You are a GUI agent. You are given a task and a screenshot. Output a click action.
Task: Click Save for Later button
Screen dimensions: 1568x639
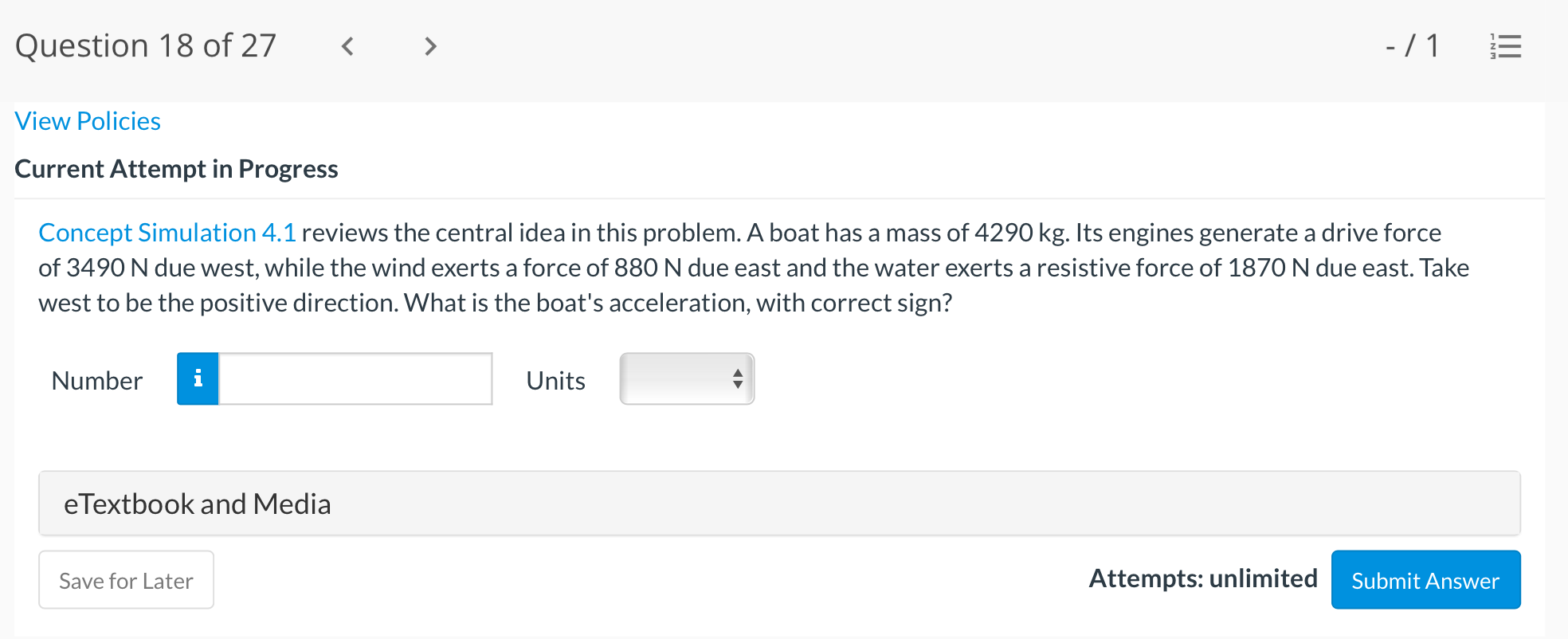click(126, 580)
